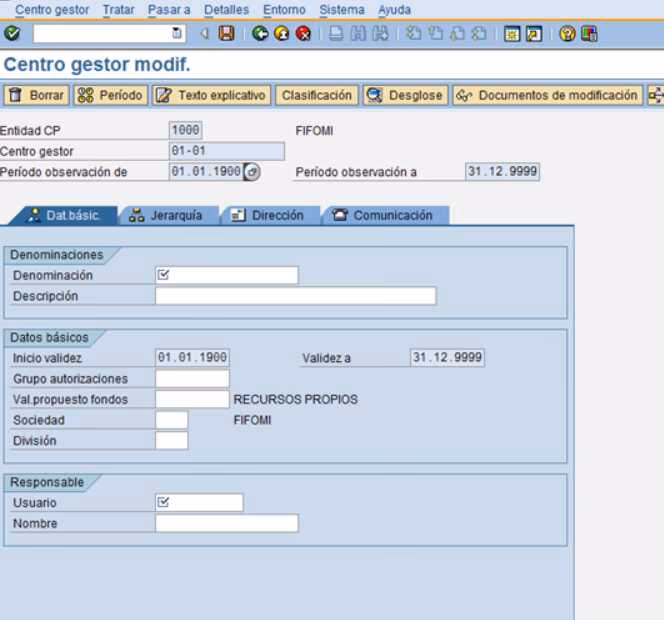Switch to the Dirección tab

271,215
